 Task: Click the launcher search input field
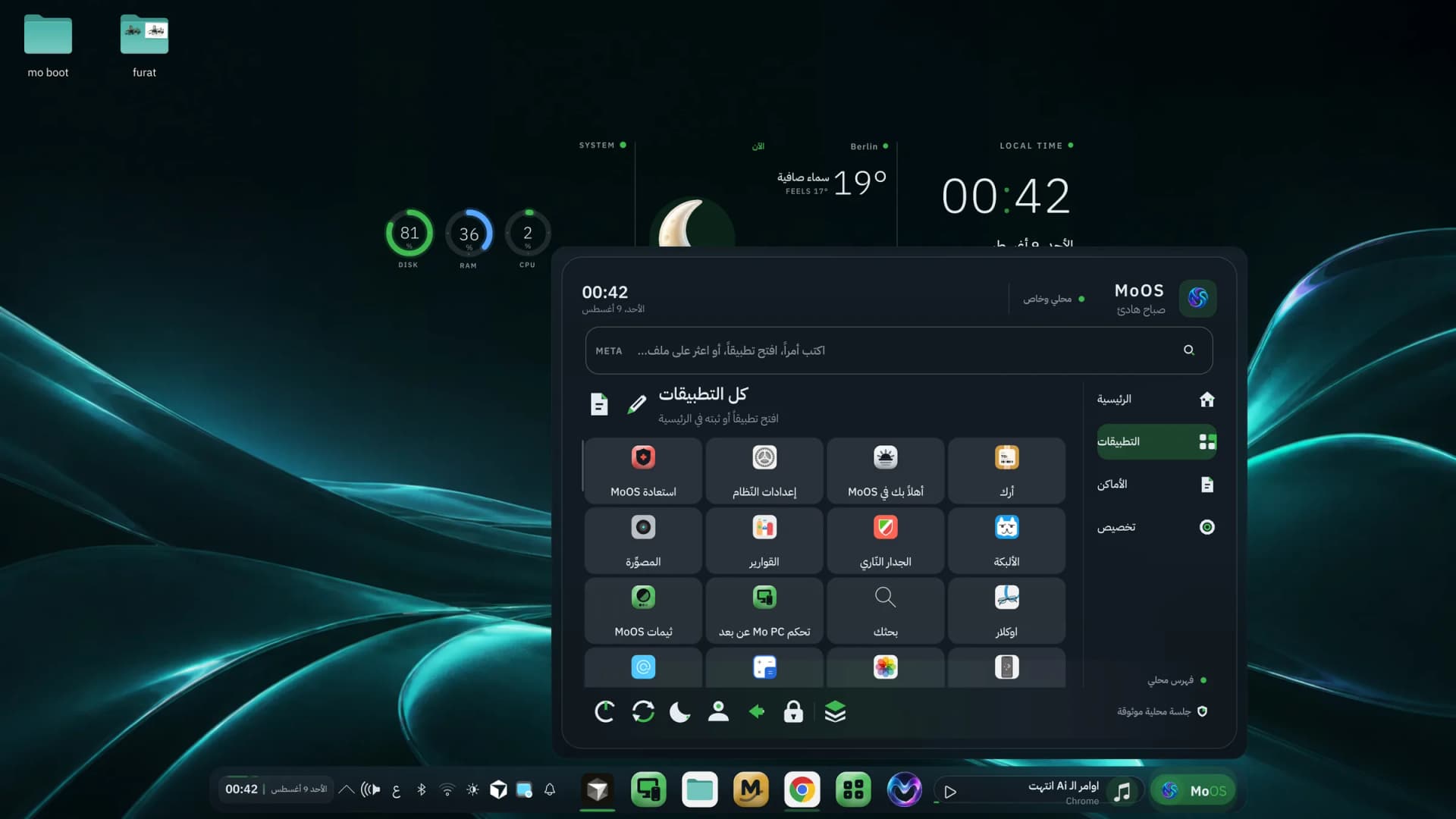[x=899, y=350]
